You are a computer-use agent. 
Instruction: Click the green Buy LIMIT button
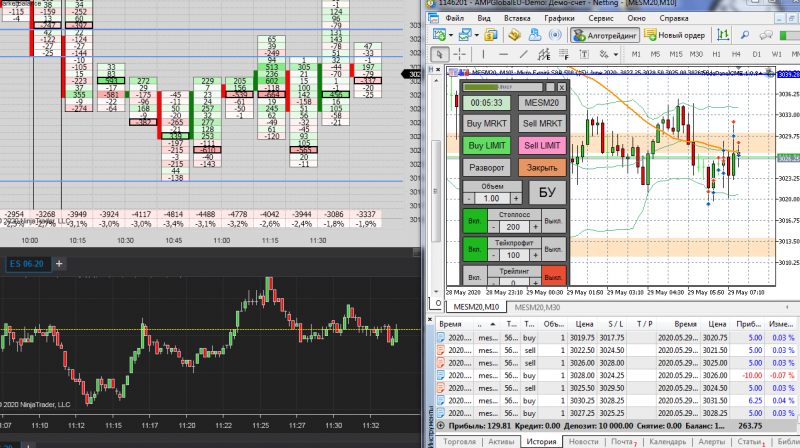[x=487, y=145]
